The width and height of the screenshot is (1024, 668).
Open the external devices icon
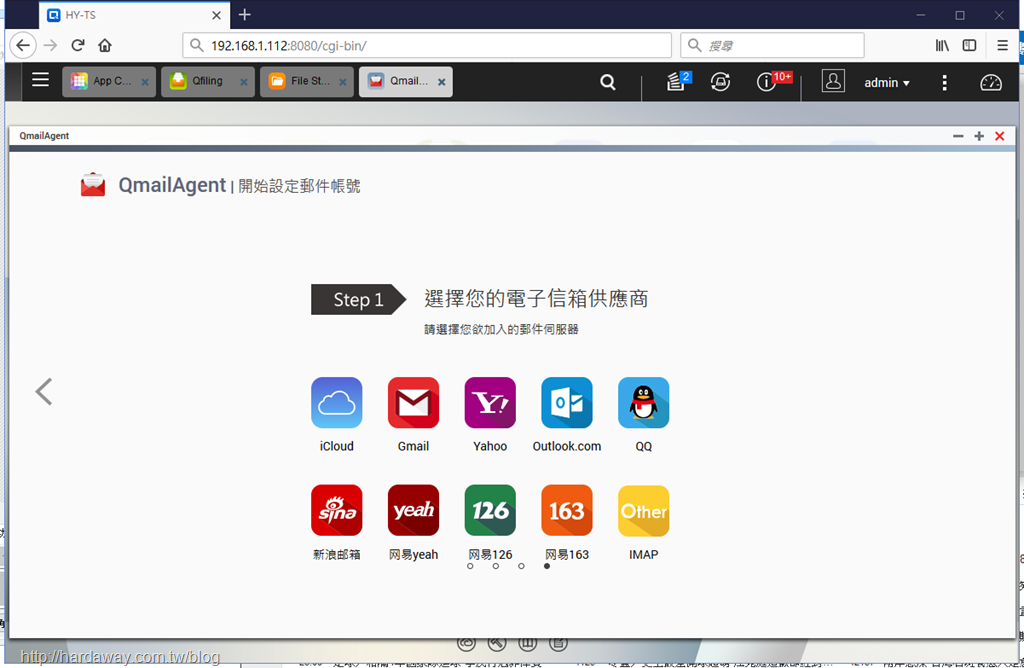(720, 82)
